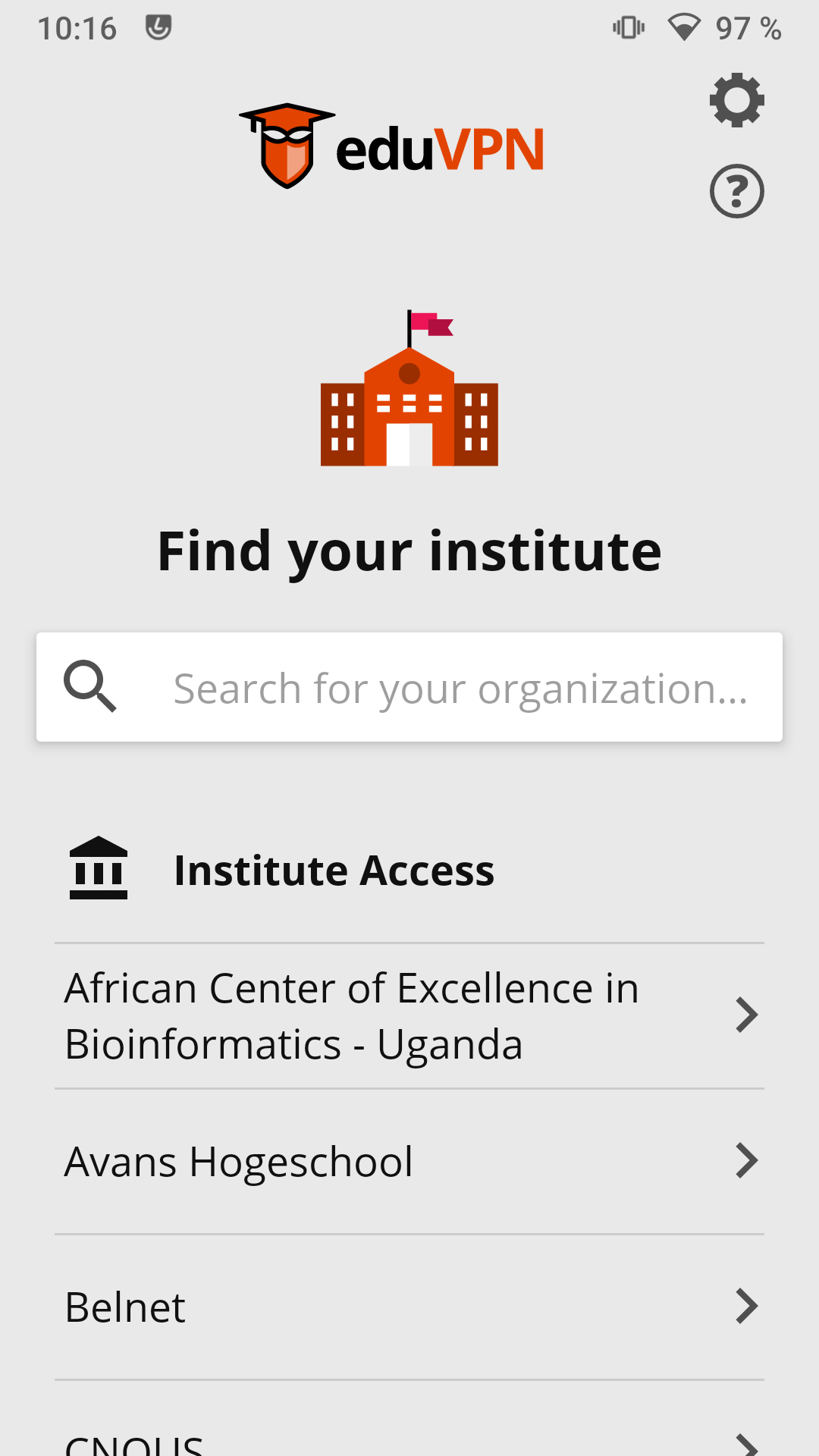Tap the chevron beside Belnet
This screenshot has height=1456, width=819.
[x=746, y=1307]
